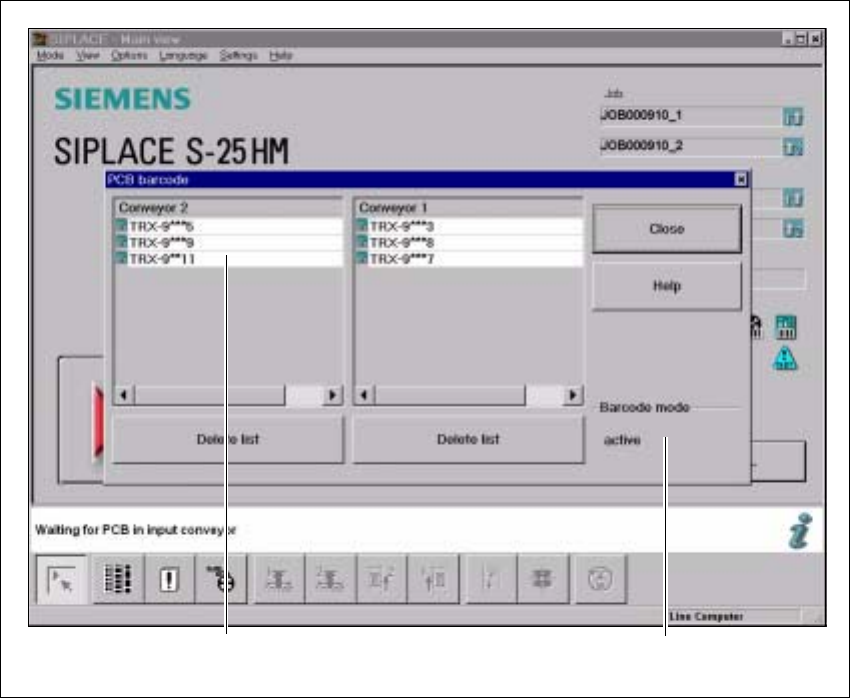The width and height of the screenshot is (850, 698).
Task: Open the Language menu
Action: [183, 55]
